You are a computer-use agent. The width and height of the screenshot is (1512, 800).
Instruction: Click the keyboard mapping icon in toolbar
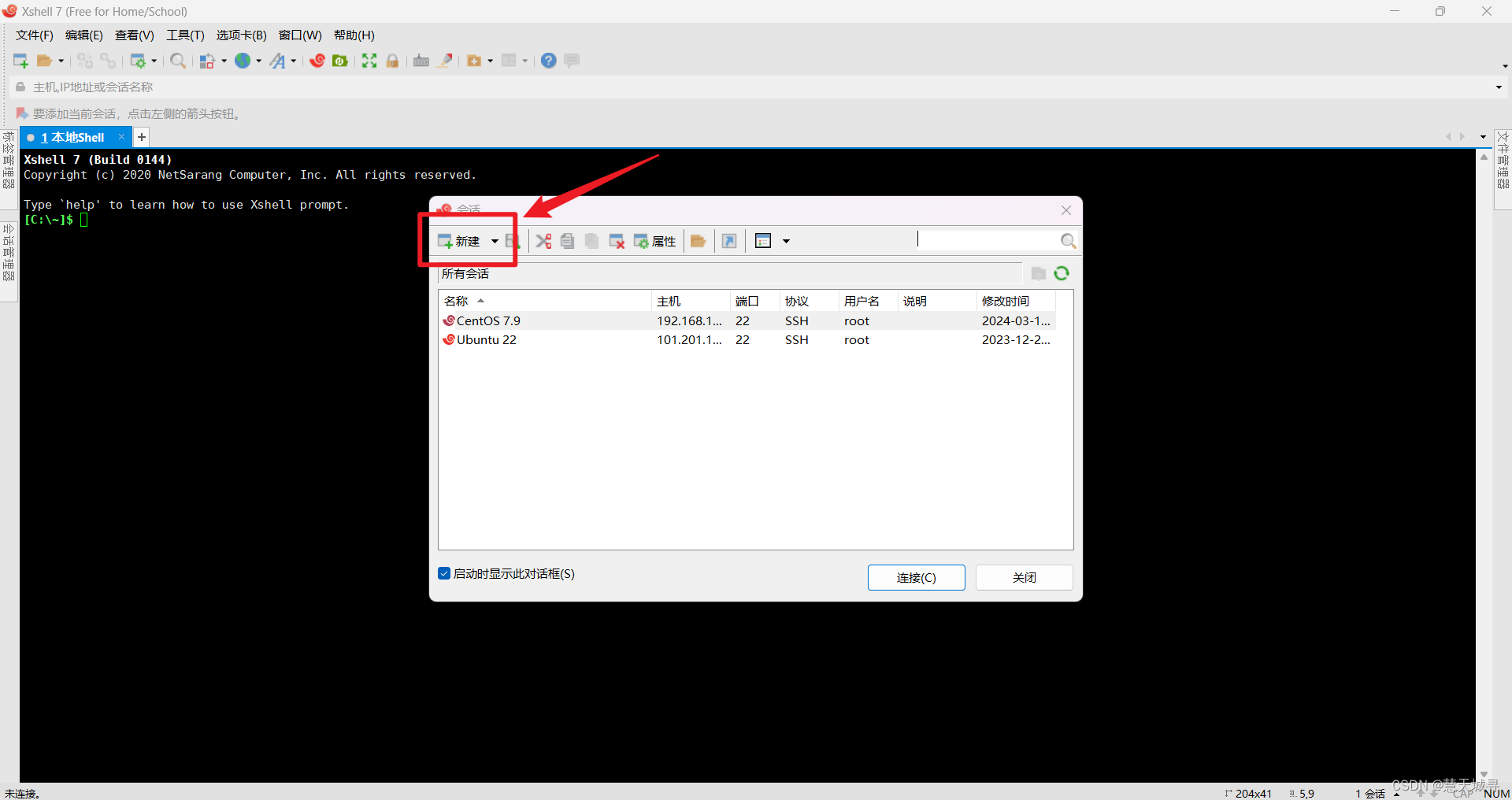[x=421, y=61]
